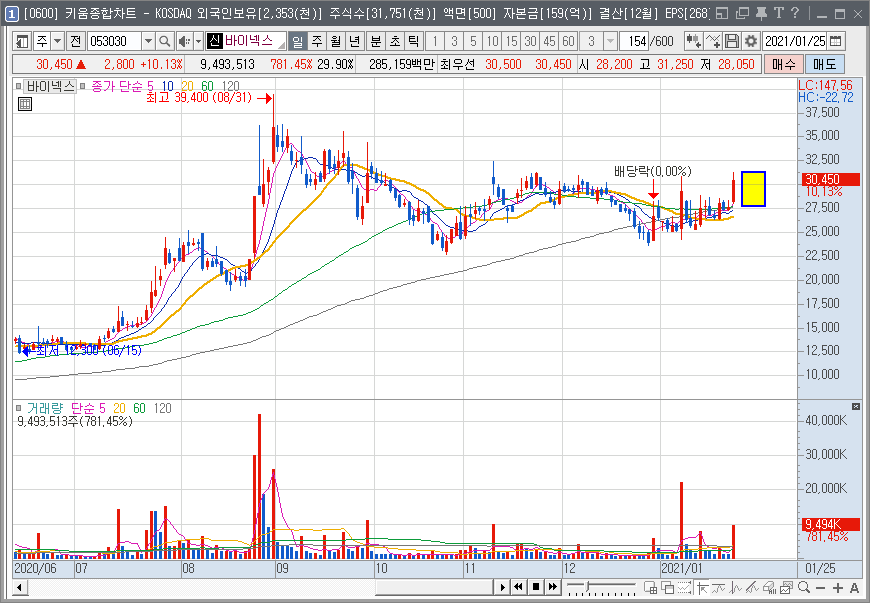Click the line comparison chart icon next to crosshair
Screen dimensions: 870x603
[x=719, y=587]
